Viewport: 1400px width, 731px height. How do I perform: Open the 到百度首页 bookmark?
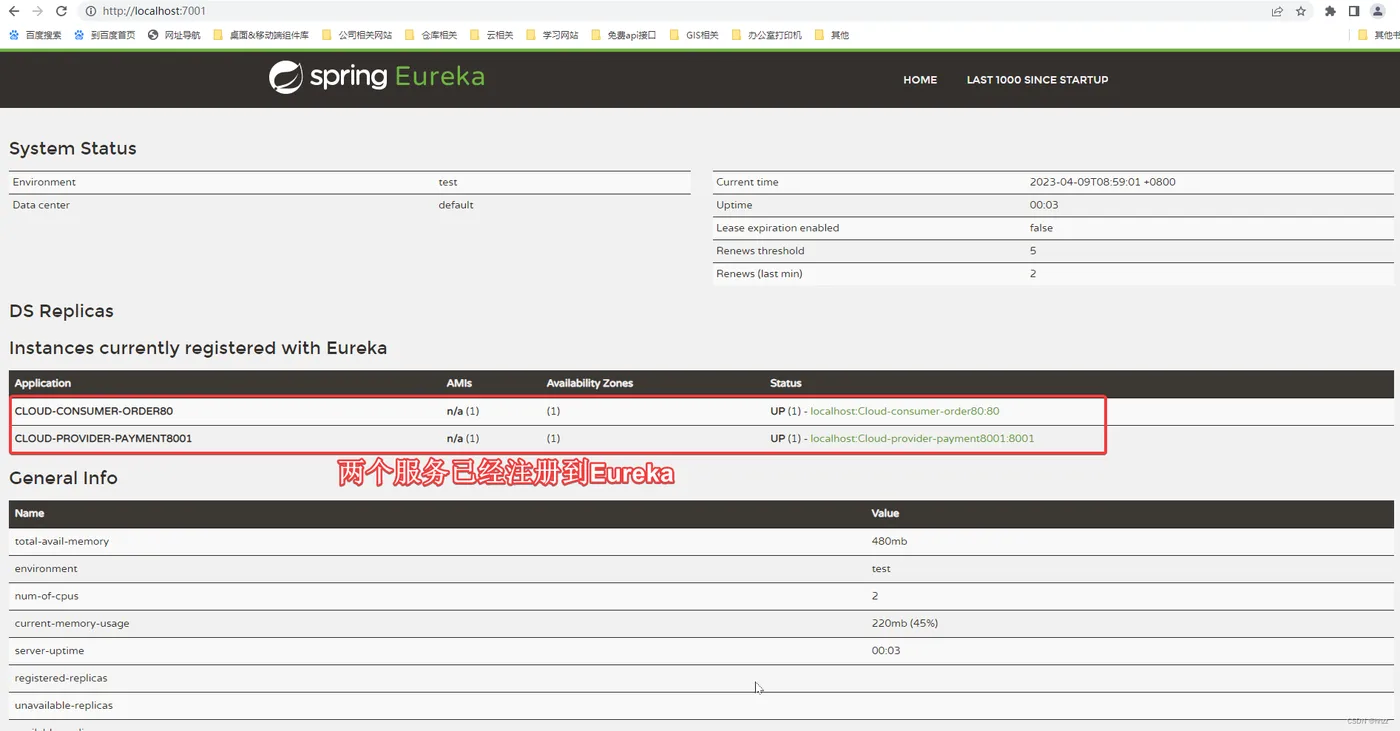point(105,35)
